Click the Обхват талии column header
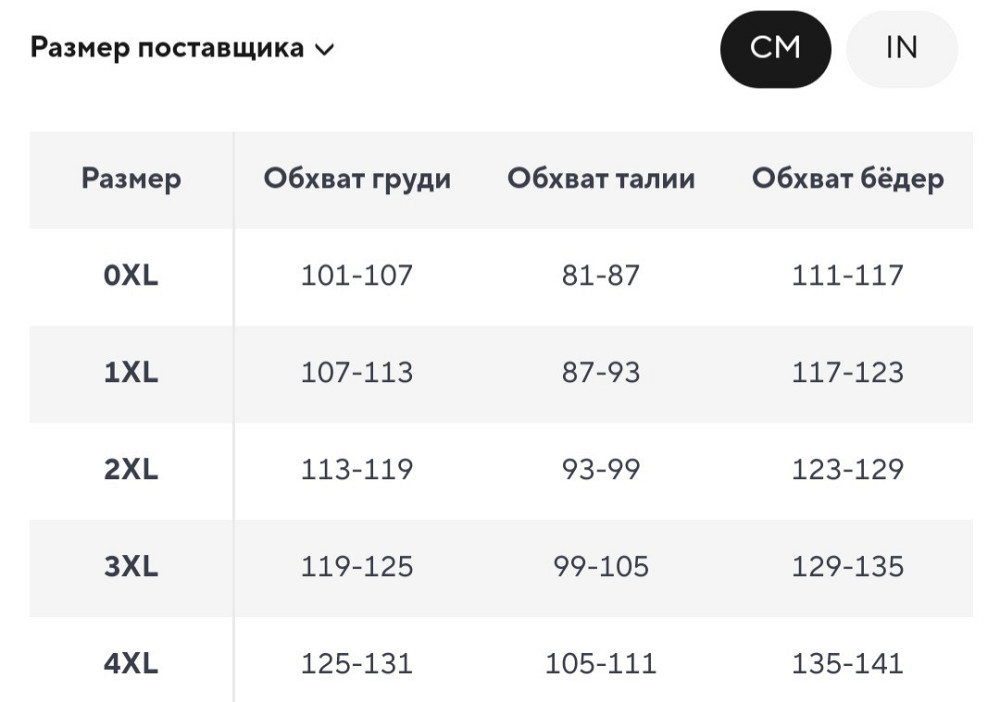This screenshot has height=702, width=1000. 602,179
